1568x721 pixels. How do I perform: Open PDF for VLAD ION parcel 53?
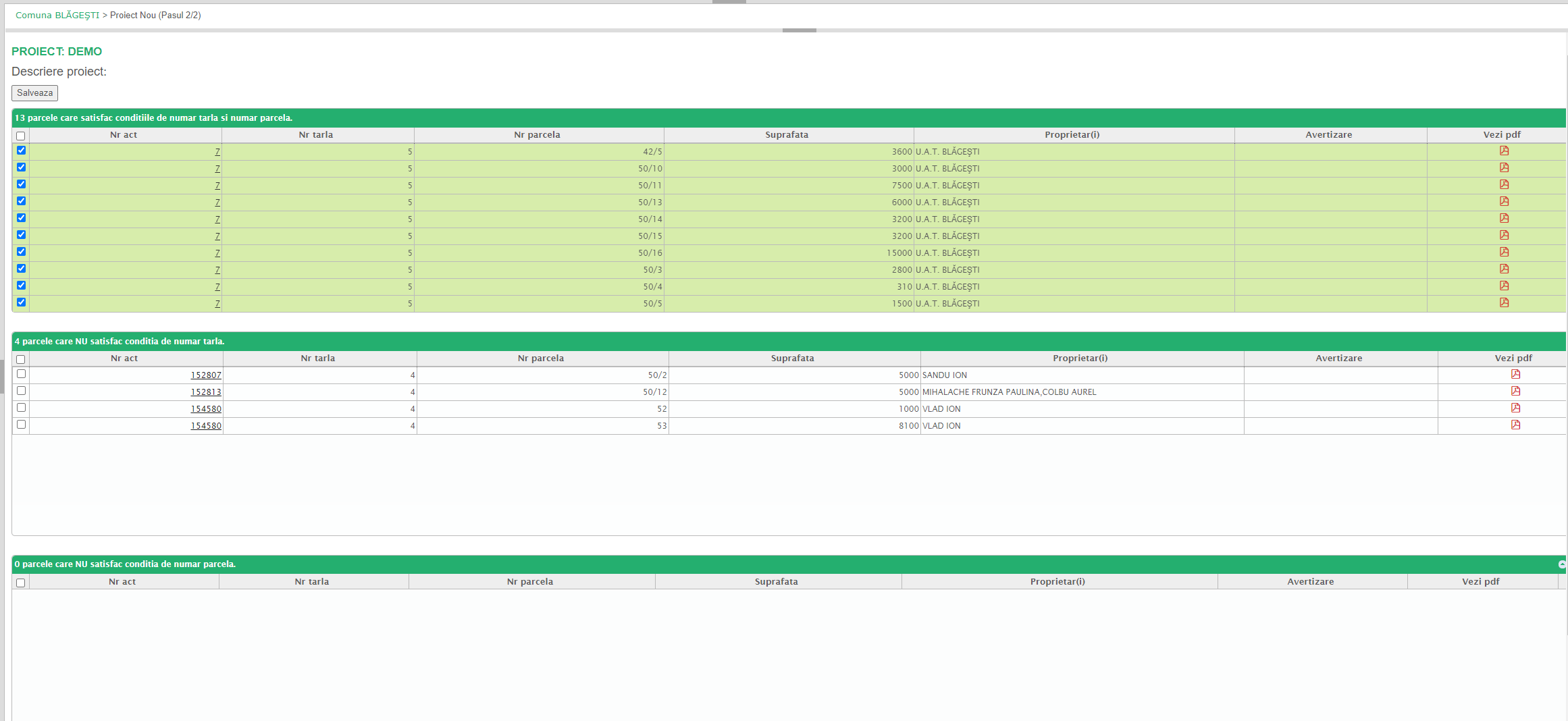point(1515,425)
